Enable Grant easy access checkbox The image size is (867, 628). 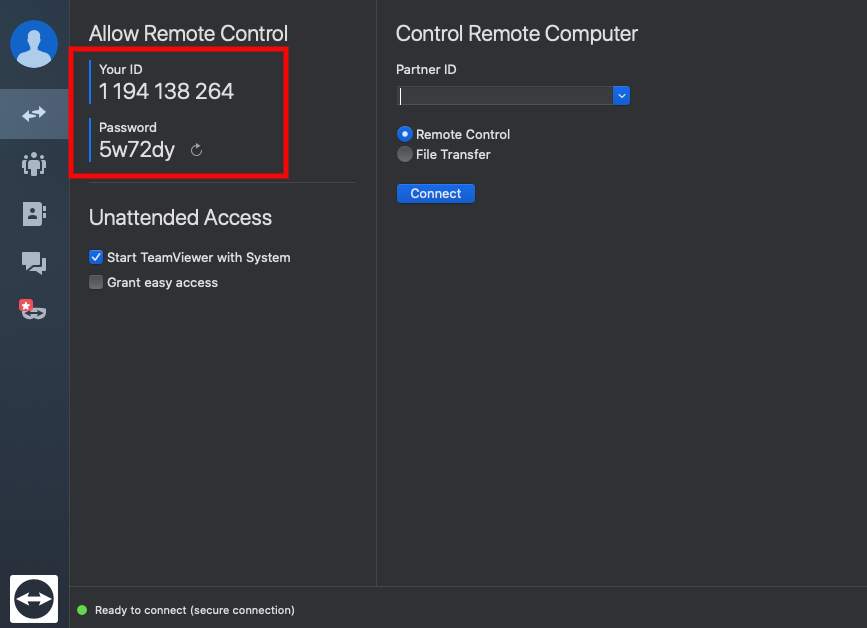[x=96, y=282]
